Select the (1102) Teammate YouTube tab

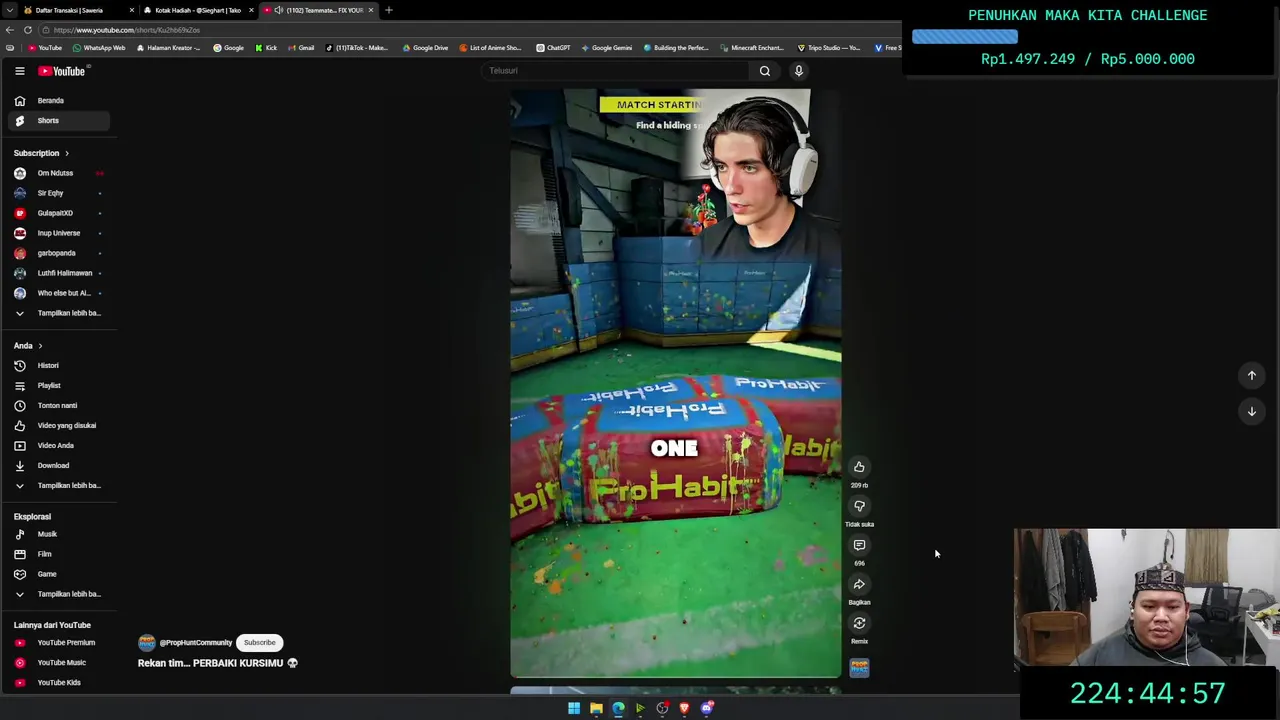pos(318,10)
